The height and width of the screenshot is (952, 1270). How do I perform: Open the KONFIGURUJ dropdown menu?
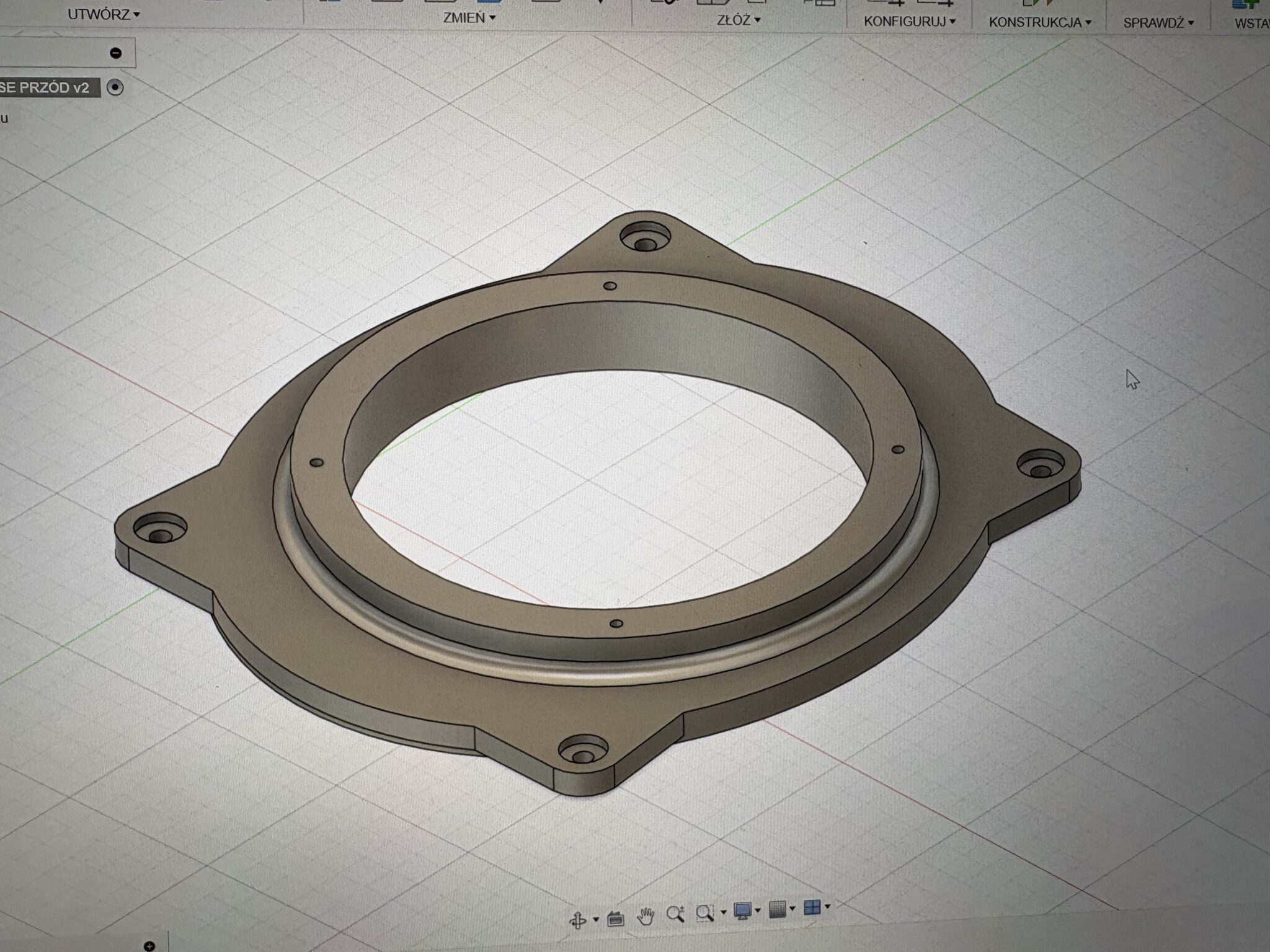(x=909, y=22)
